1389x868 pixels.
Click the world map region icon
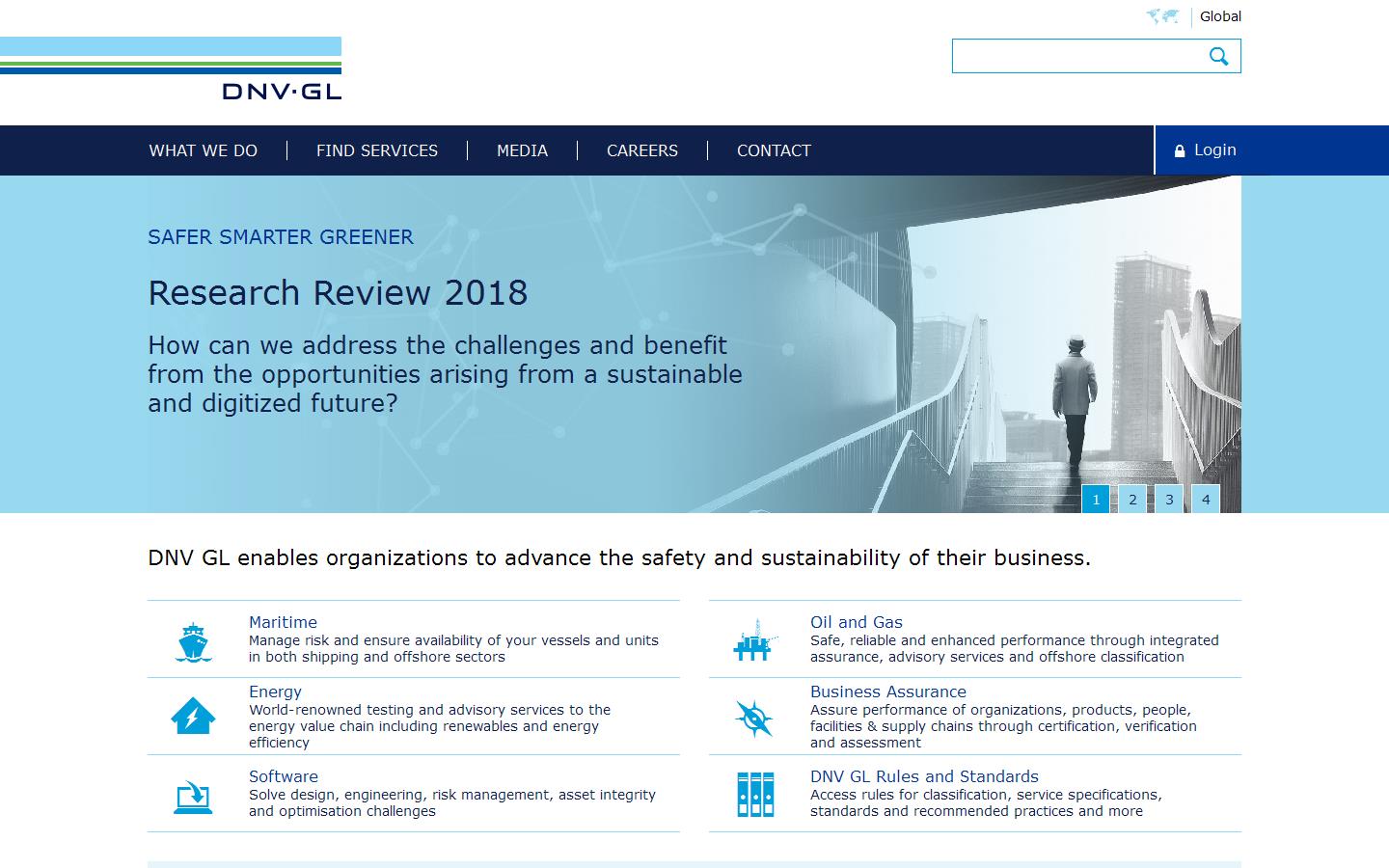coord(1162,16)
